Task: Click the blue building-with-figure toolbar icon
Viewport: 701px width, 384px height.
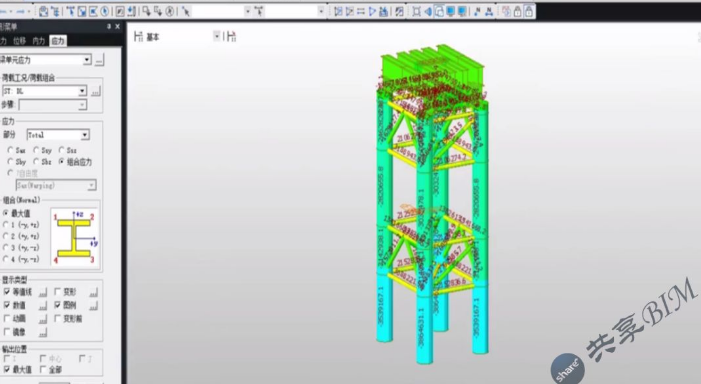Action: click(x=384, y=11)
